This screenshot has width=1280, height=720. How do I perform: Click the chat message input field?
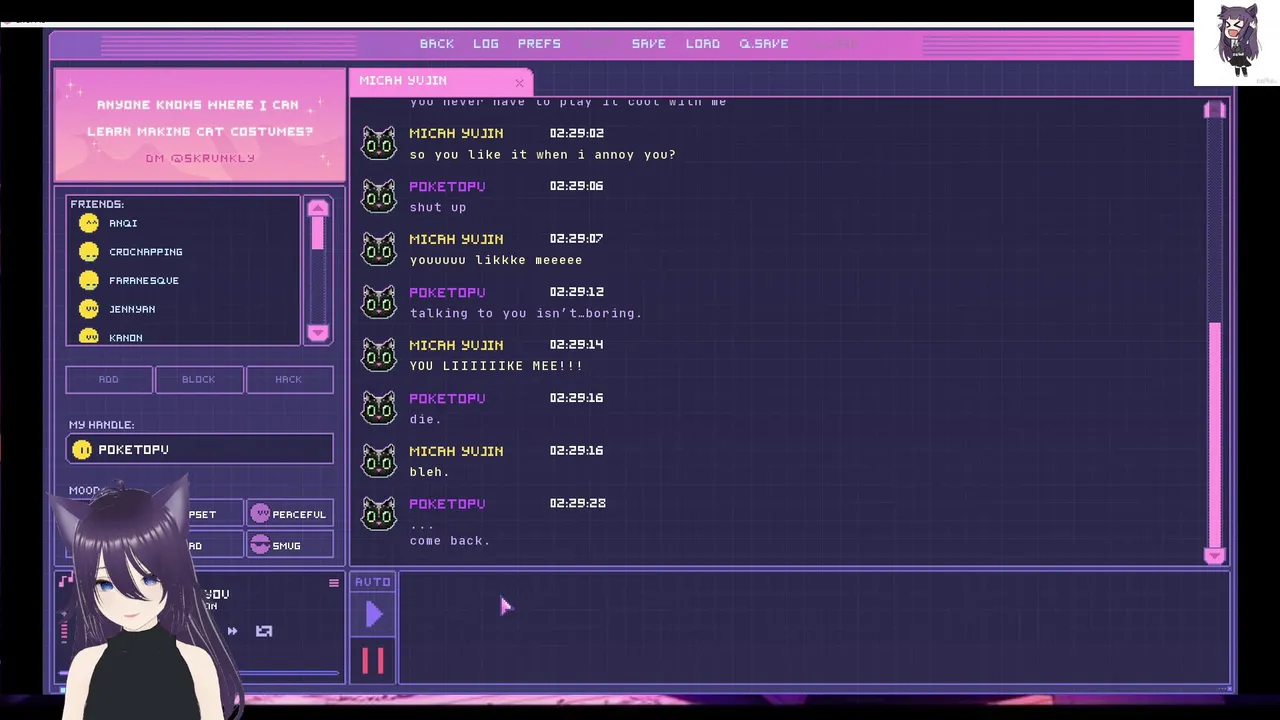pyautogui.click(x=814, y=628)
